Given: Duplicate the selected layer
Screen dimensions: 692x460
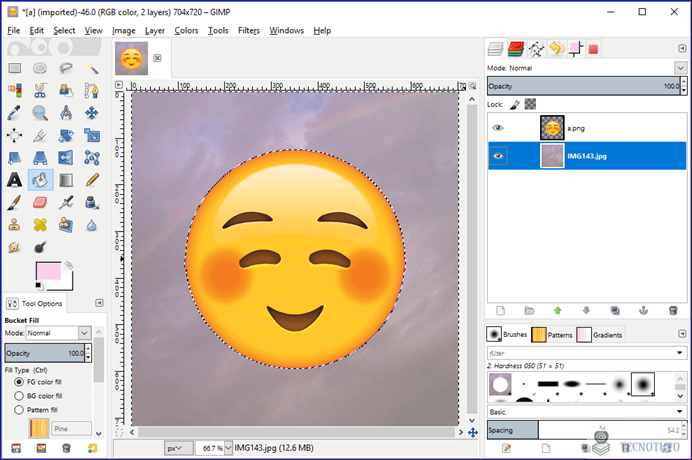Looking at the screenshot, I should [x=615, y=311].
